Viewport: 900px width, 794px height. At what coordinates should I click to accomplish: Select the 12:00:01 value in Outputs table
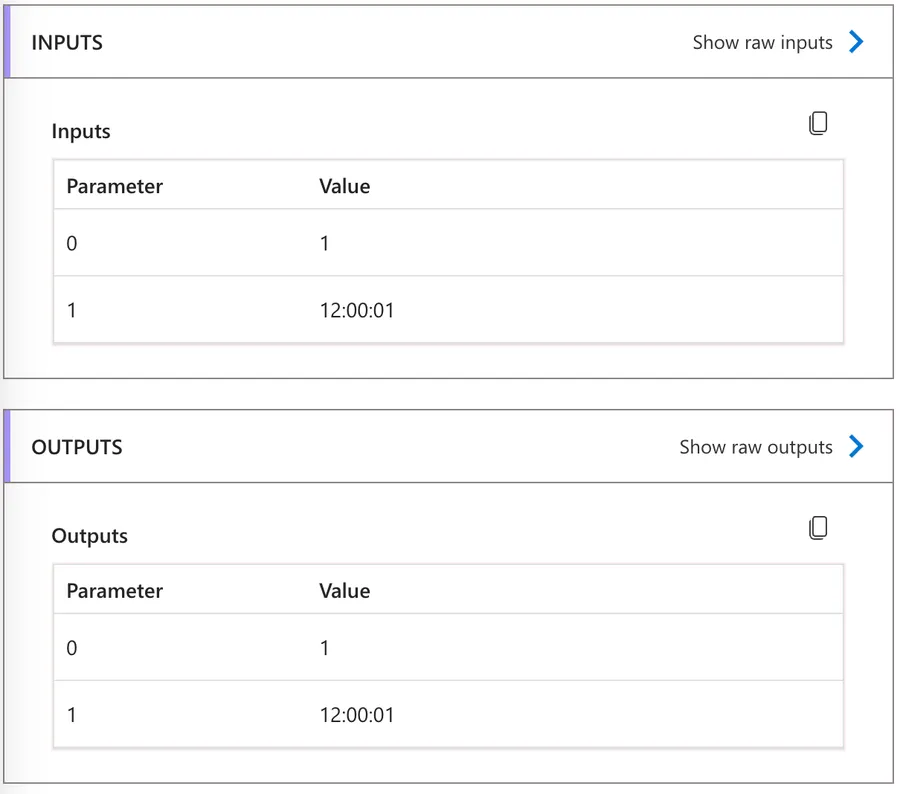coord(357,715)
